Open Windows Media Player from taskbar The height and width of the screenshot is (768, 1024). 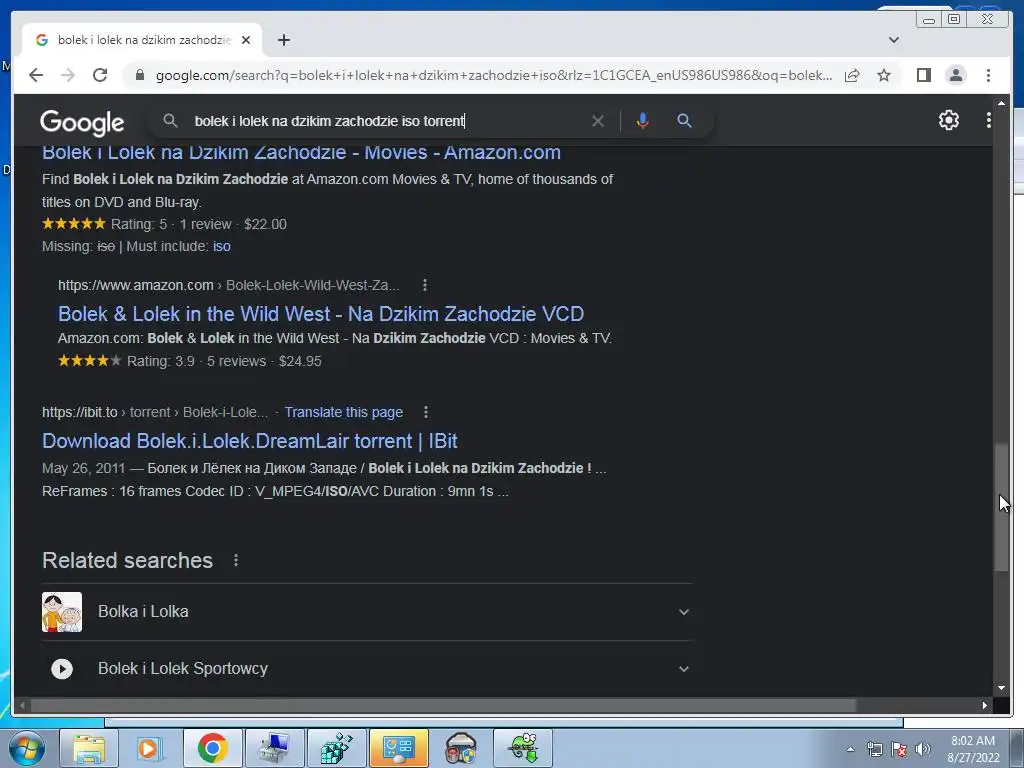coord(149,748)
